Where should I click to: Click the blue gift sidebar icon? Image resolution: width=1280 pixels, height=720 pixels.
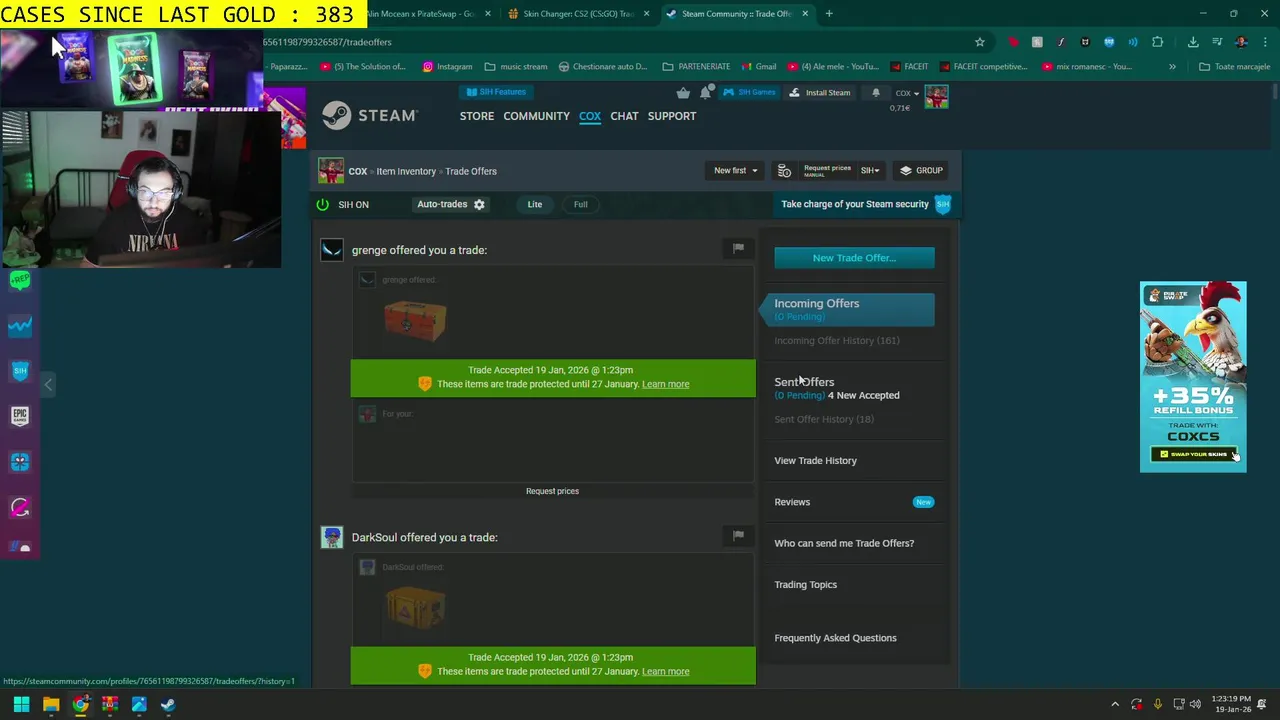coord(20,461)
